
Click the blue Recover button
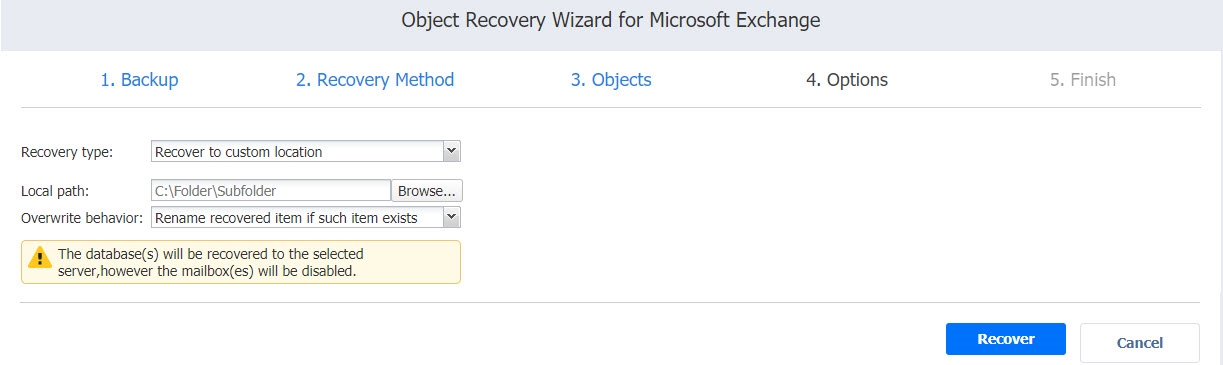tap(1006, 339)
